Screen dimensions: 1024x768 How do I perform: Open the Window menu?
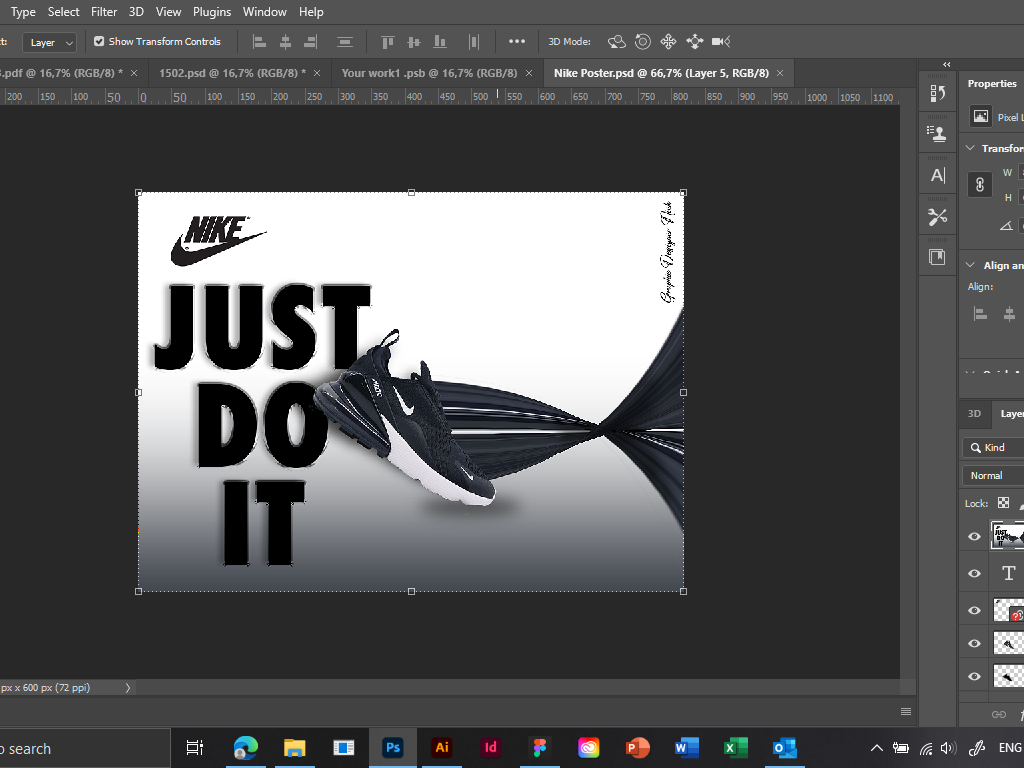pyautogui.click(x=264, y=12)
